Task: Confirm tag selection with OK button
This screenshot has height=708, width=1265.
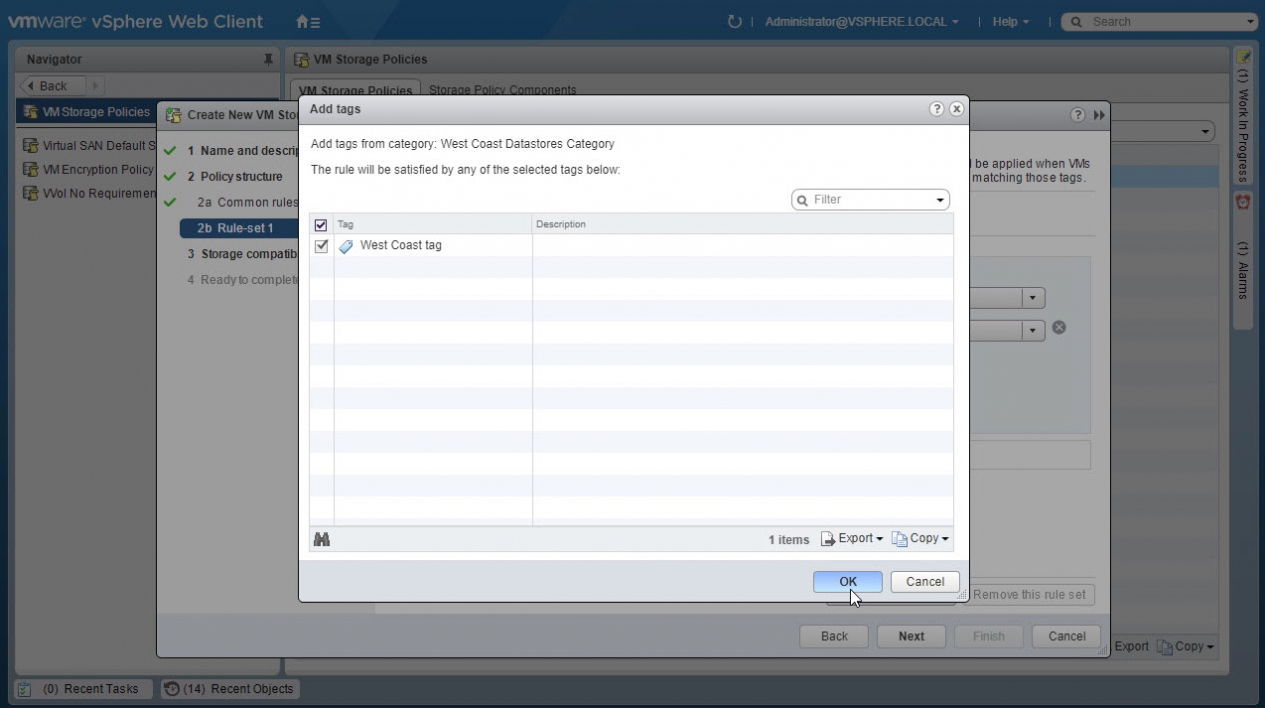Action: pyautogui.click(x=847, y=581)
